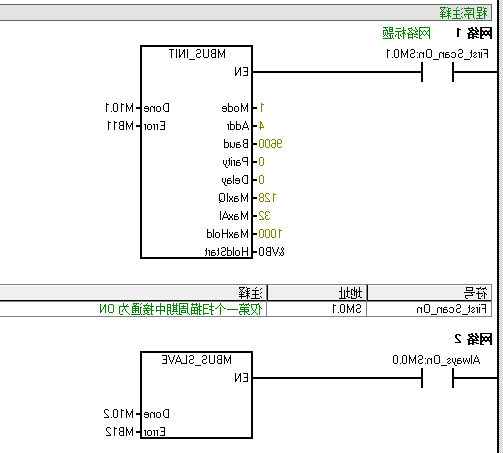Click the First_Scan_On:SM0.1 contact address label
The width and height of the screenshot is (503, 453).
click(x=437, y=54)
